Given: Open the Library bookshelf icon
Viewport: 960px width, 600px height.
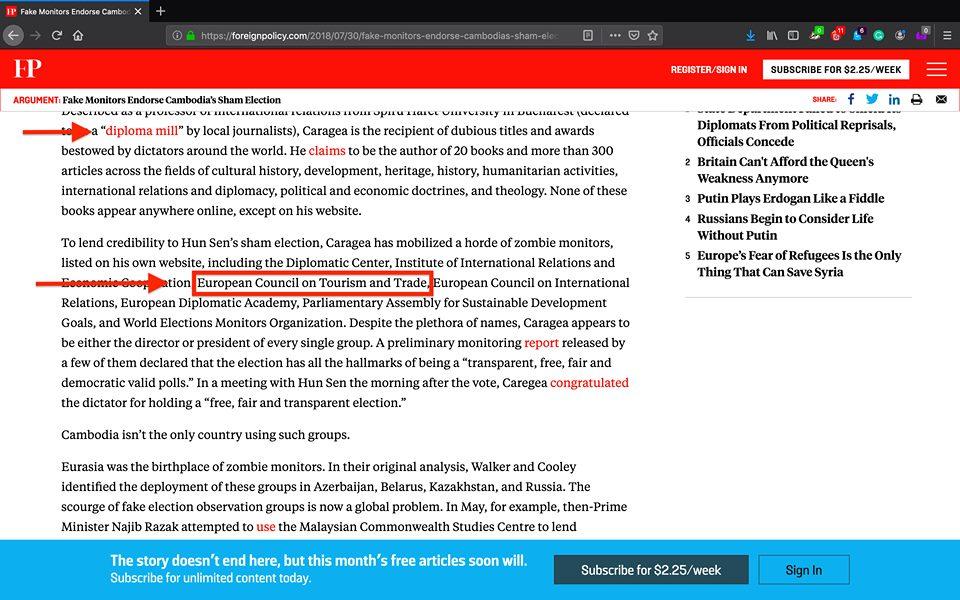Looking at the screenshot, I should [772, 36].
